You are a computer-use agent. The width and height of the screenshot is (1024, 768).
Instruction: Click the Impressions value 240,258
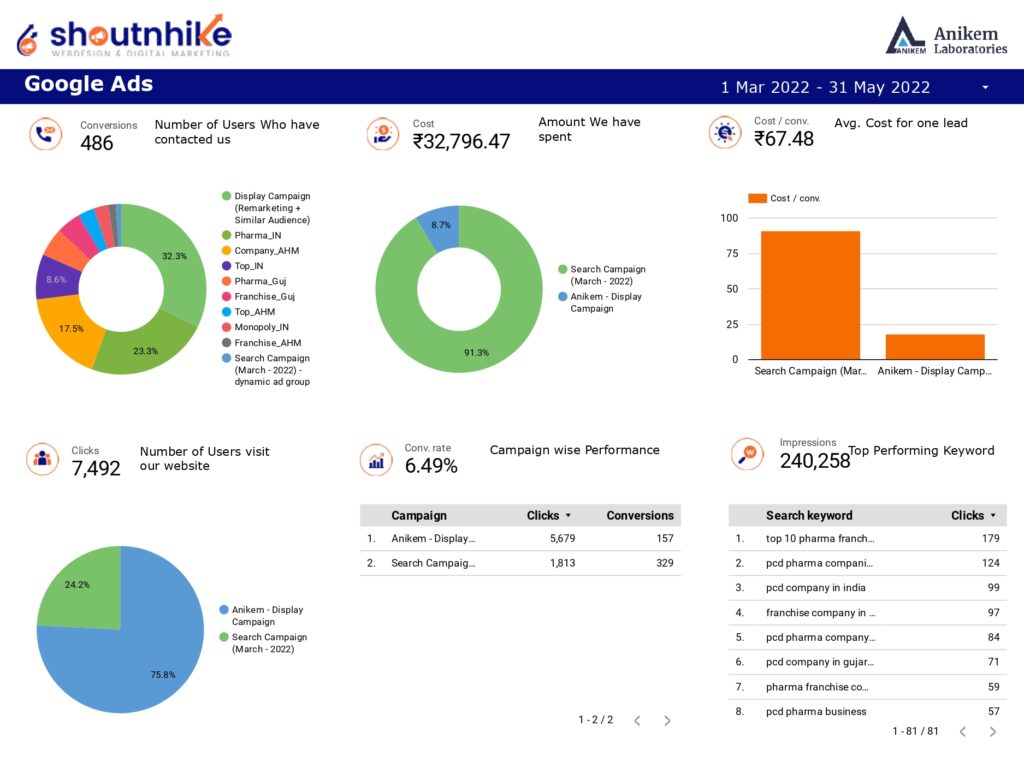(815, 461)
